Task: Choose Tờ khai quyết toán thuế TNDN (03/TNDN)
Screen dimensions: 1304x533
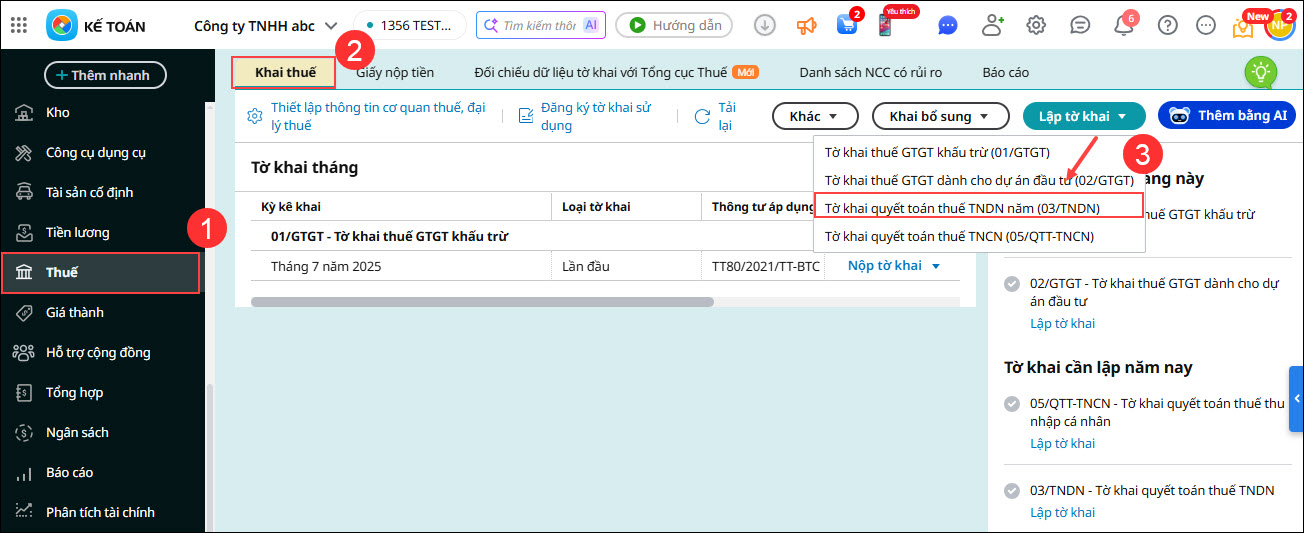Action: 978,208
